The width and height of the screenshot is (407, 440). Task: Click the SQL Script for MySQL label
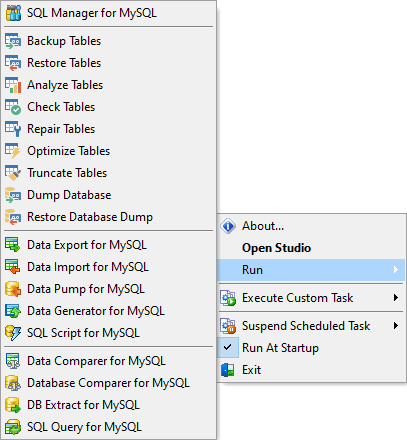83,333
